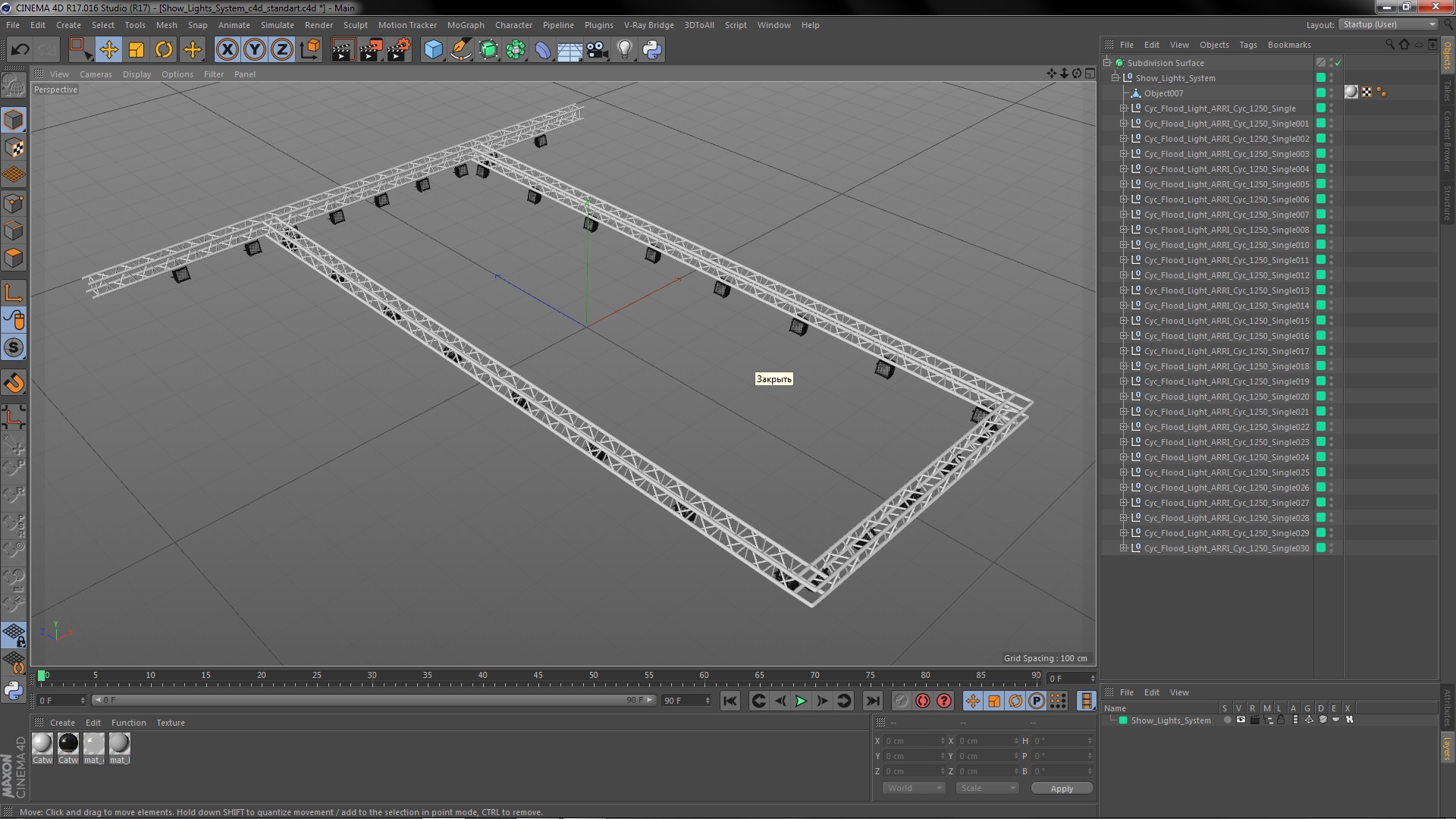Open the File menu
This screenshot has width=1456, height=819.
tap(13, 25)
